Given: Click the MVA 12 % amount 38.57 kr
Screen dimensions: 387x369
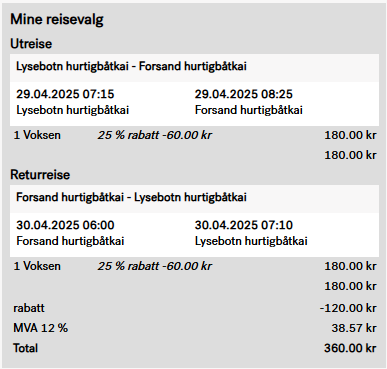Looking at the screenshot, I should (x=354, y=328).
